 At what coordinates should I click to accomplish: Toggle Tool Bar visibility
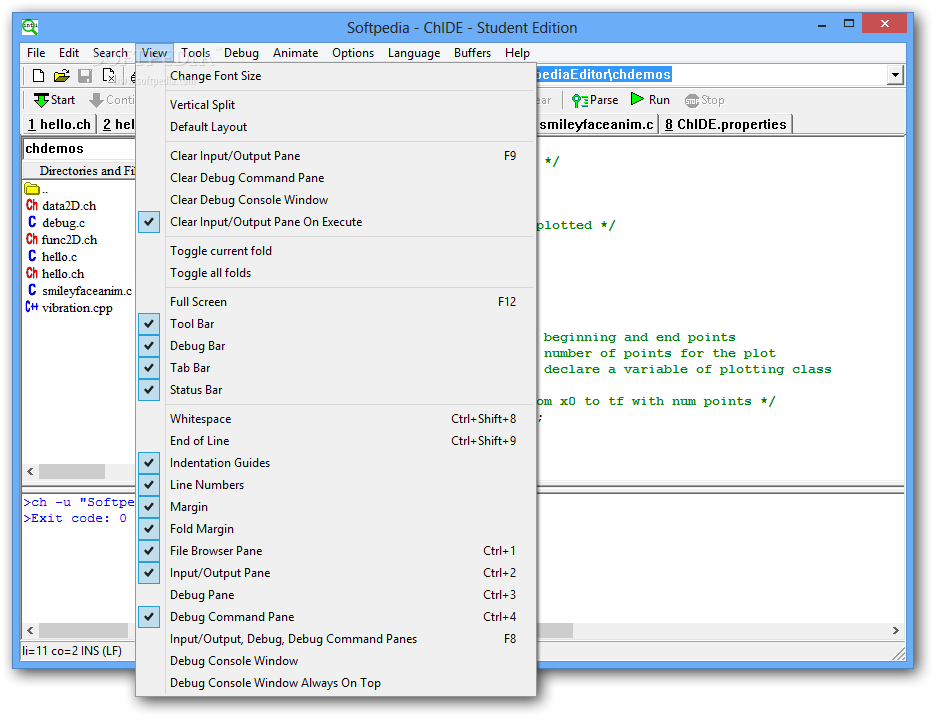click(336, 324)
